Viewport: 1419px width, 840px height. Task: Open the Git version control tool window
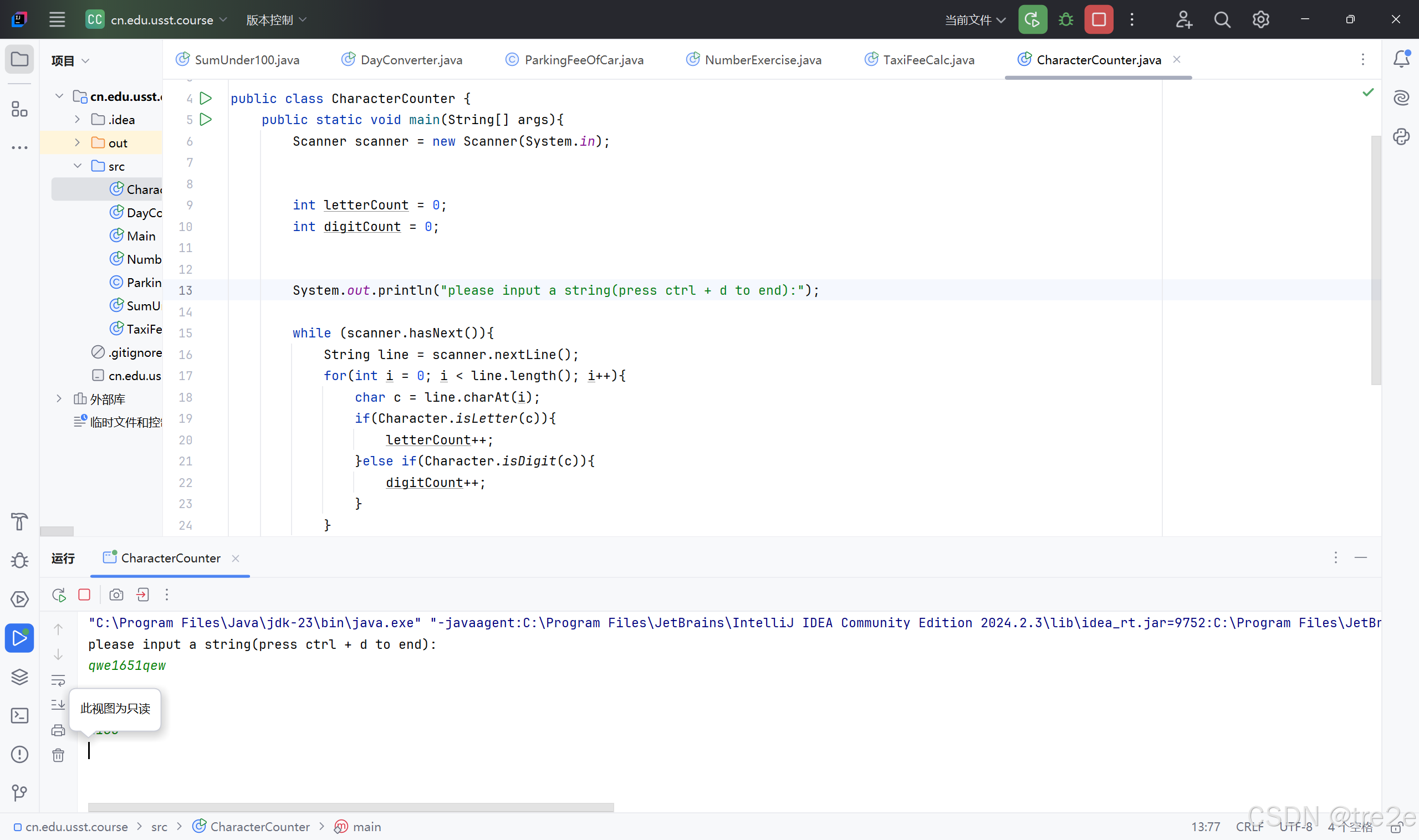[20, 792]
